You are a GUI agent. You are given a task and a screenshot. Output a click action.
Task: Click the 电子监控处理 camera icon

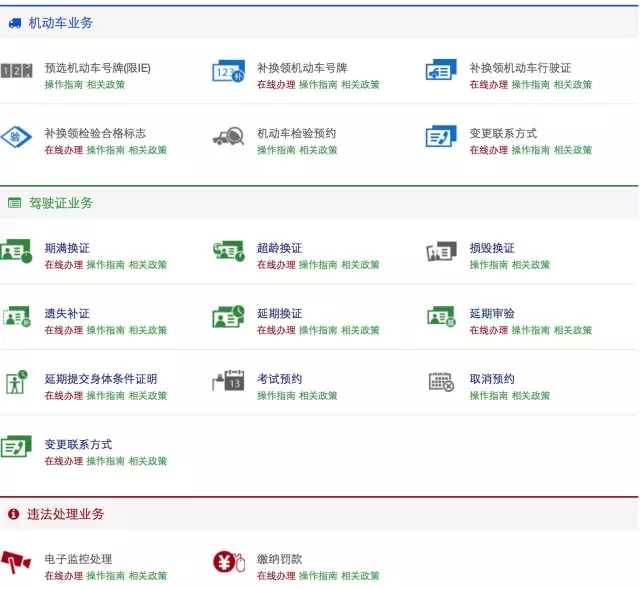(16, 562)
